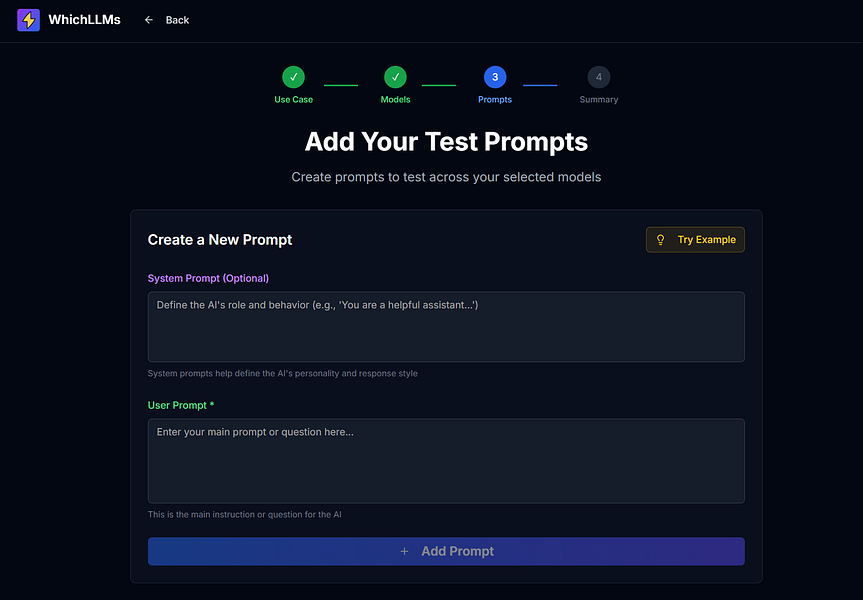Image resolution: width=863 pixels, height=600 pixels.
Task: Click the plus icon inside Add Prompt
Action: [404, 551]
